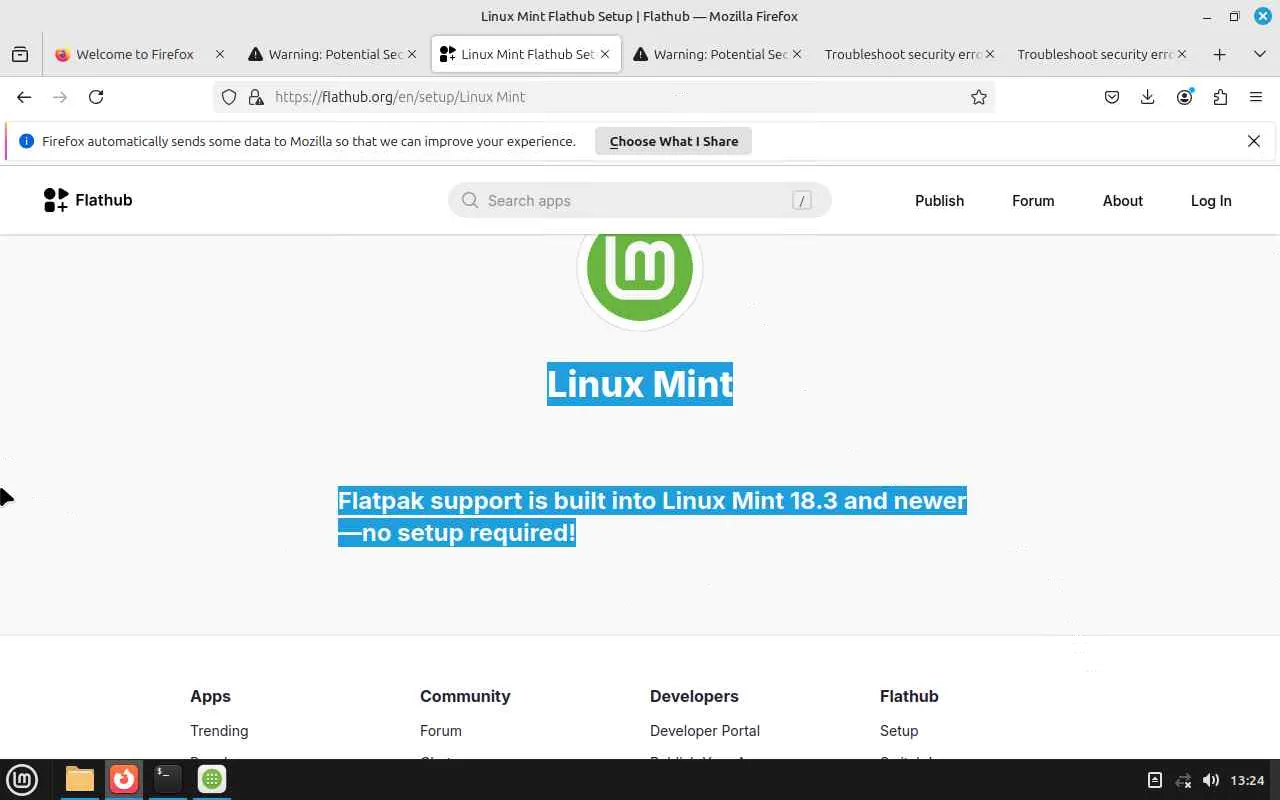Open the Developer Portal footer link

click(705, 731)
